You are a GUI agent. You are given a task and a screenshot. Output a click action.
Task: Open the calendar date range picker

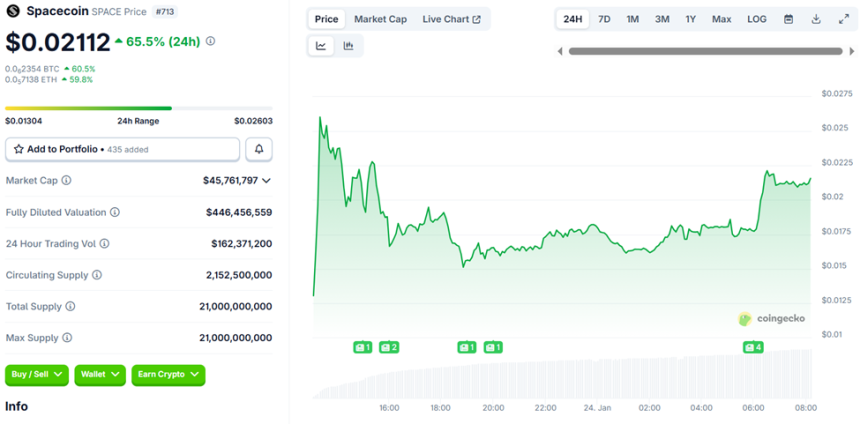click(x=788, y=19)
